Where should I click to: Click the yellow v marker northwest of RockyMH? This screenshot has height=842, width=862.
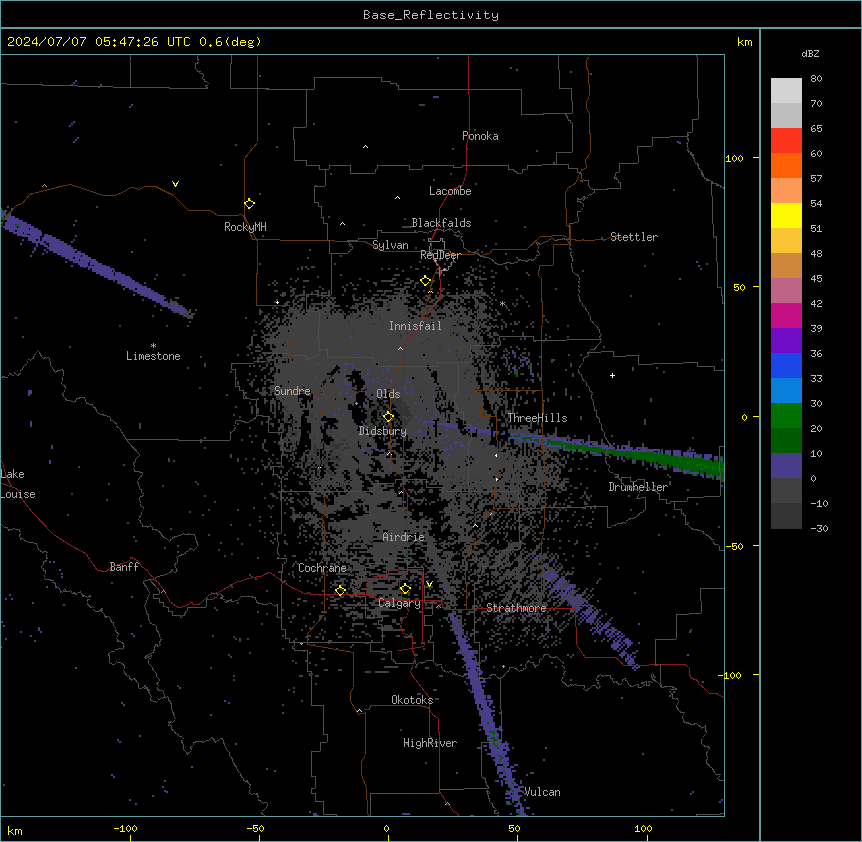(x=175, y=184)
